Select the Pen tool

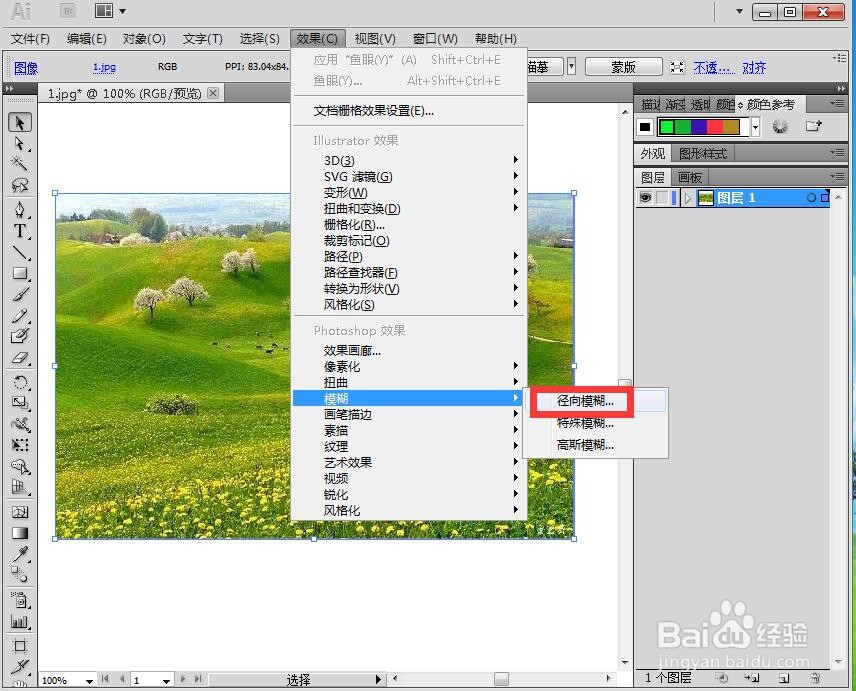[20, 210]
